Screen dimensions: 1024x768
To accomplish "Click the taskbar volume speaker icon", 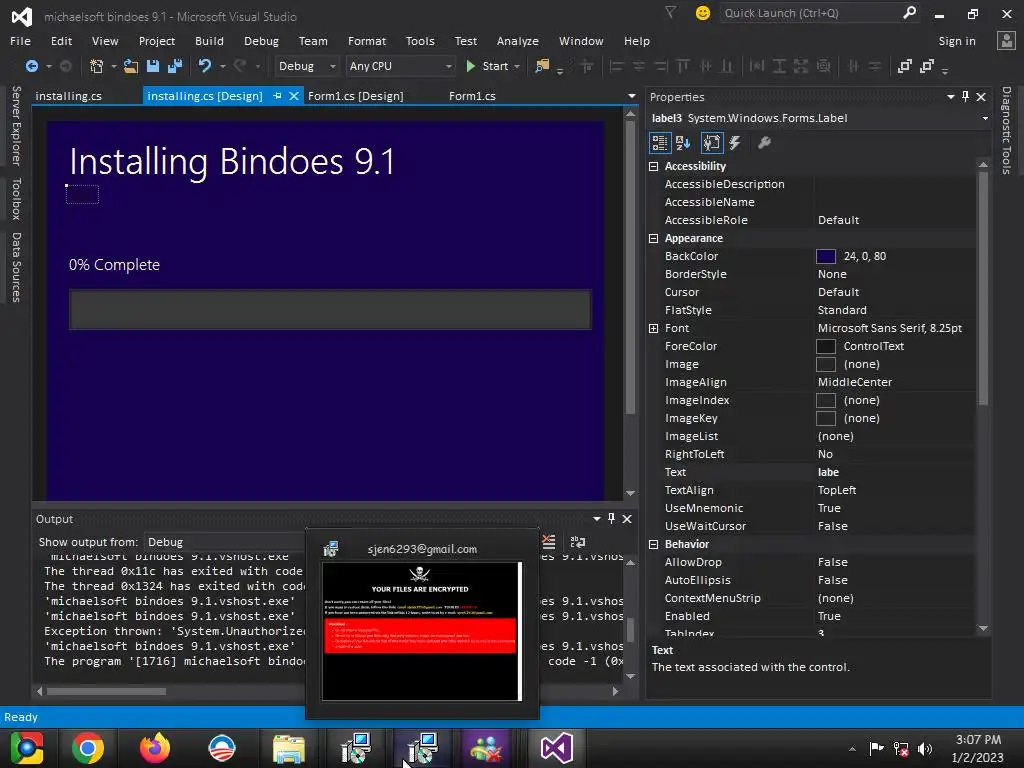I will click(924, 748).
